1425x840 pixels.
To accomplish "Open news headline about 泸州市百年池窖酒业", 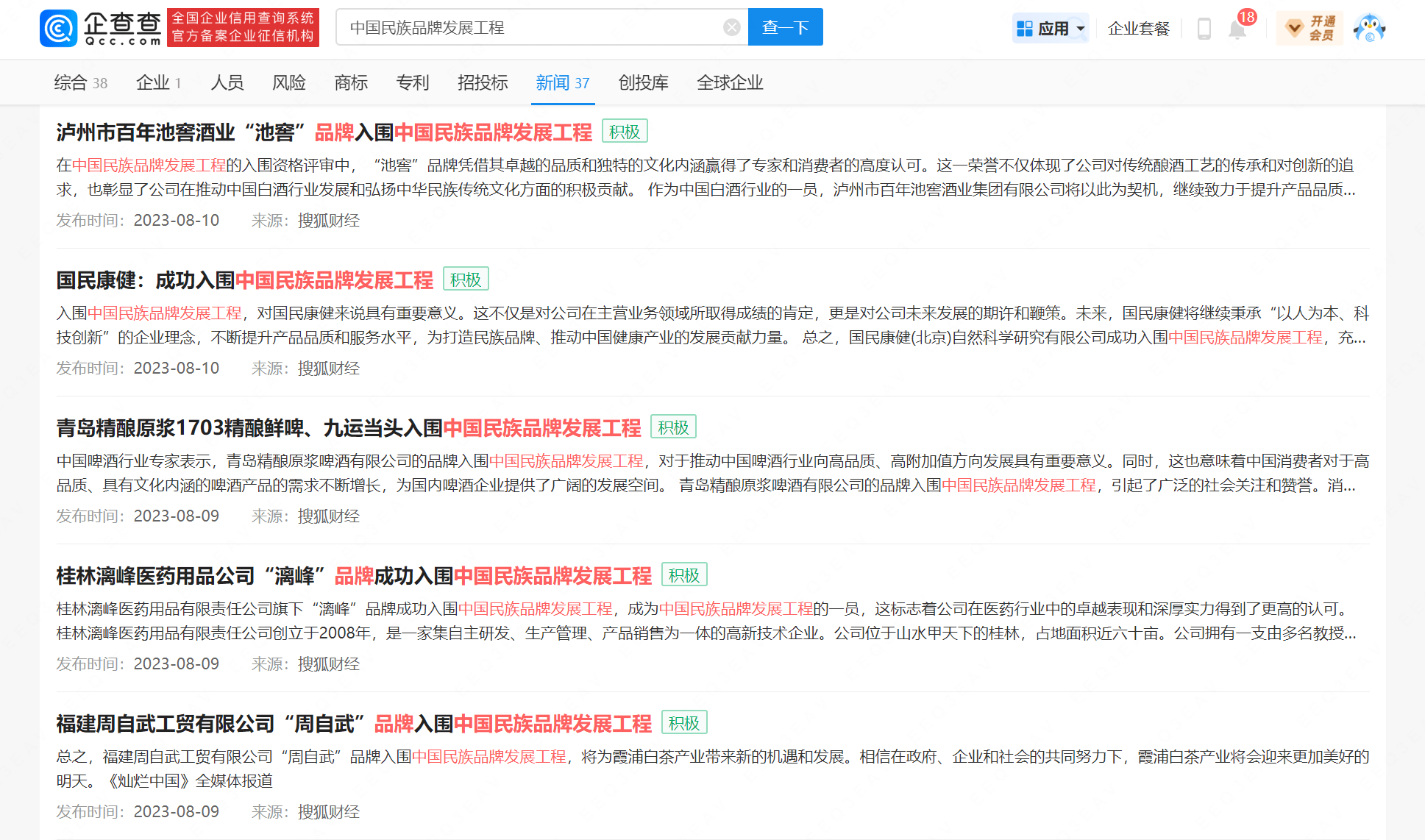I will point(324,132).
